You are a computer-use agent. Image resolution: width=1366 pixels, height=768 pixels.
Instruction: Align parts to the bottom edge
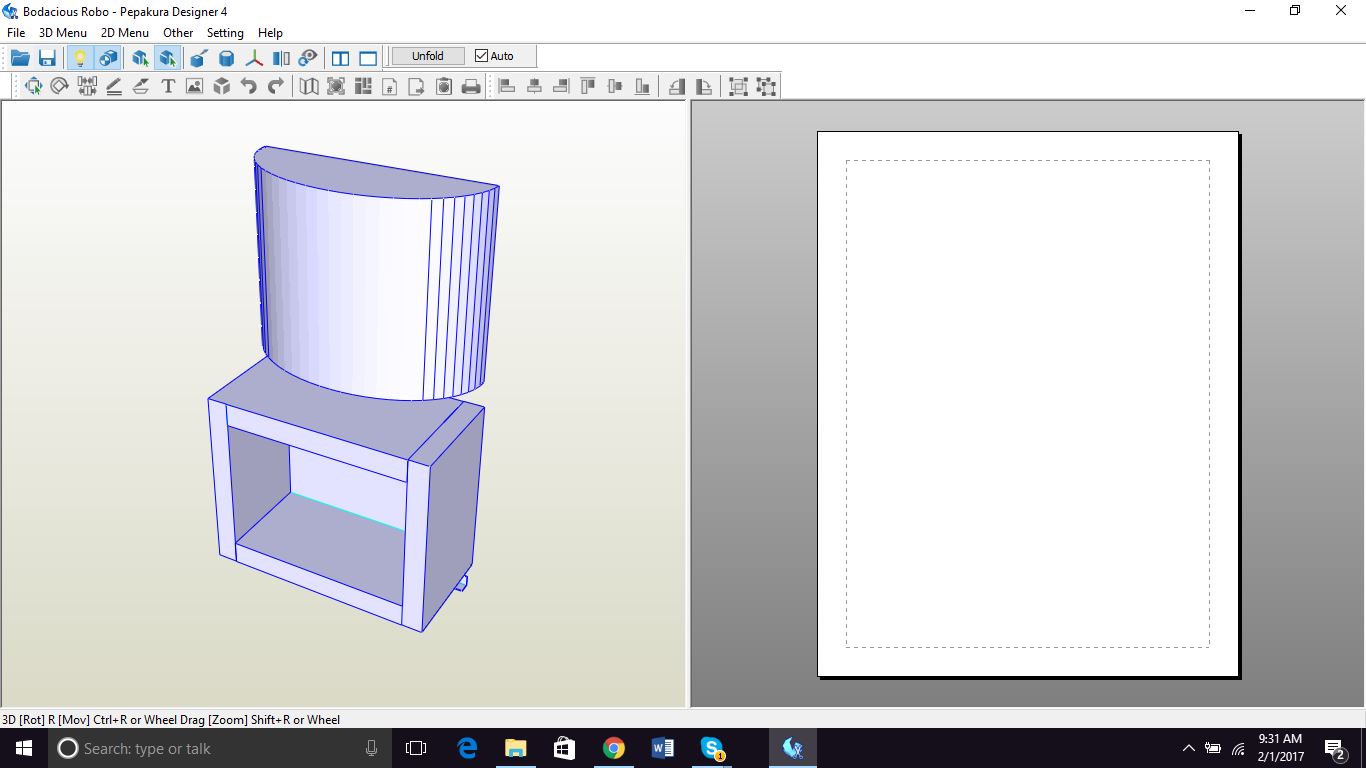[x=642, y=86]
